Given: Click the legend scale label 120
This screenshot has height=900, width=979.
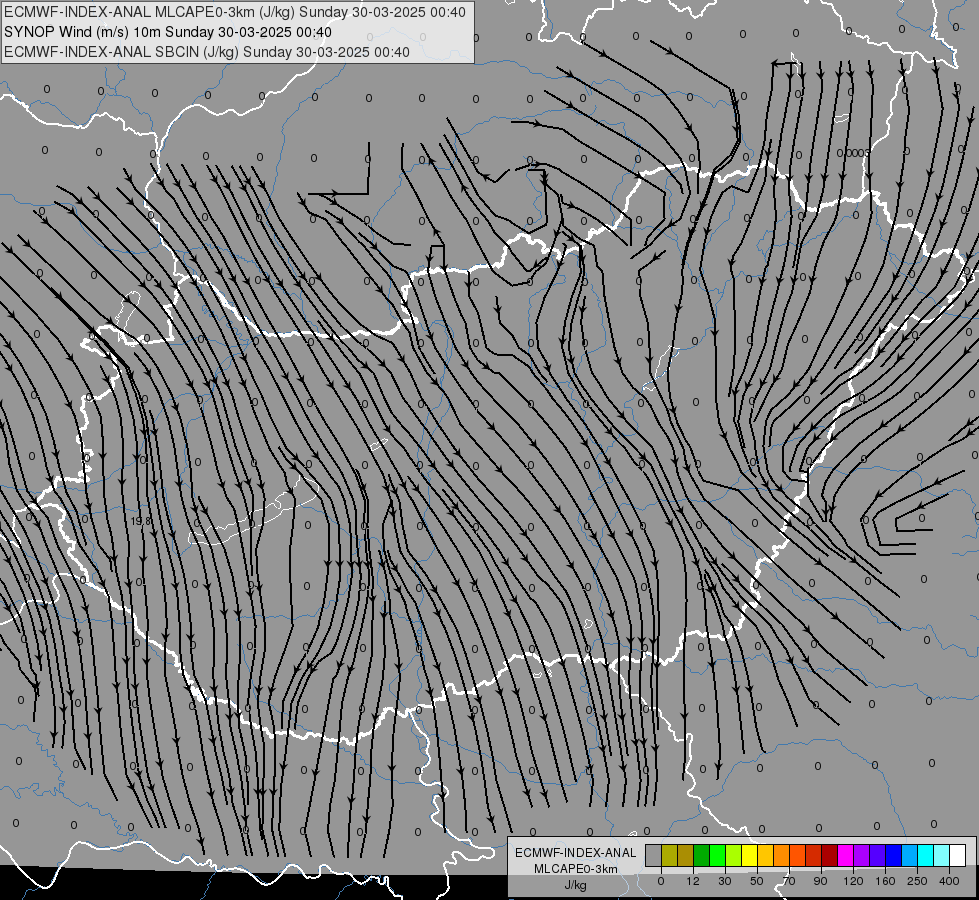Looking at the screenshot, I should point(853,881).
